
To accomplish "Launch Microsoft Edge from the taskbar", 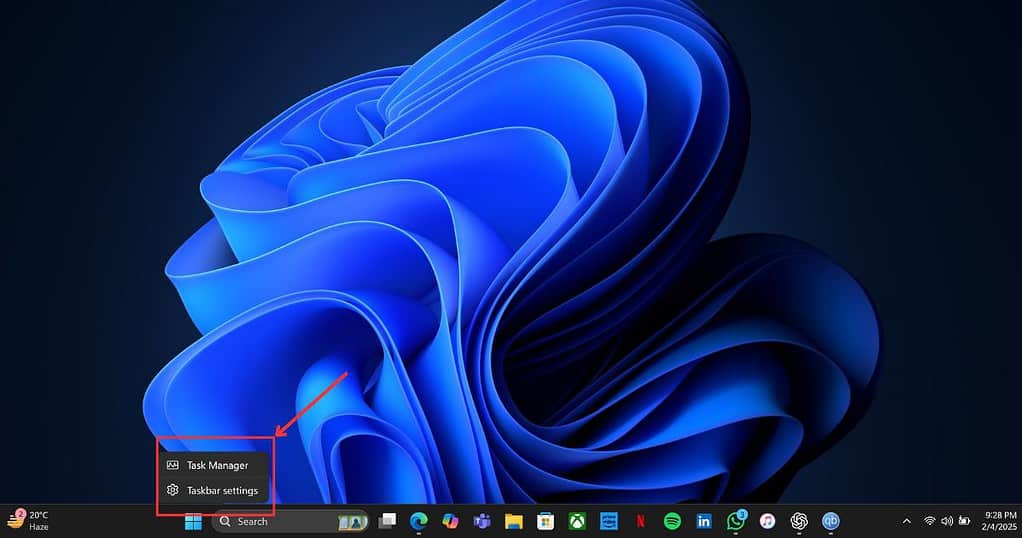I will [x=418, y=521].
